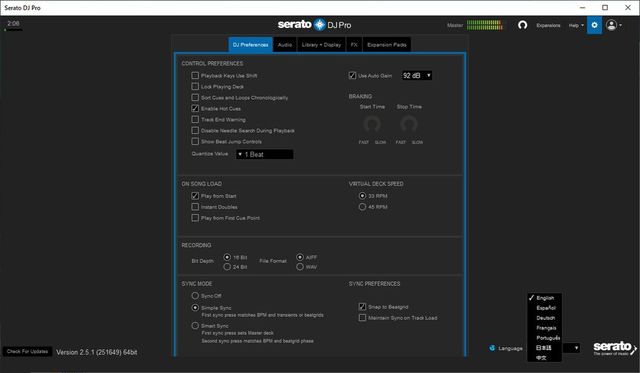
Task: Enable Track End Warning
Action: (x=195, y=120)
